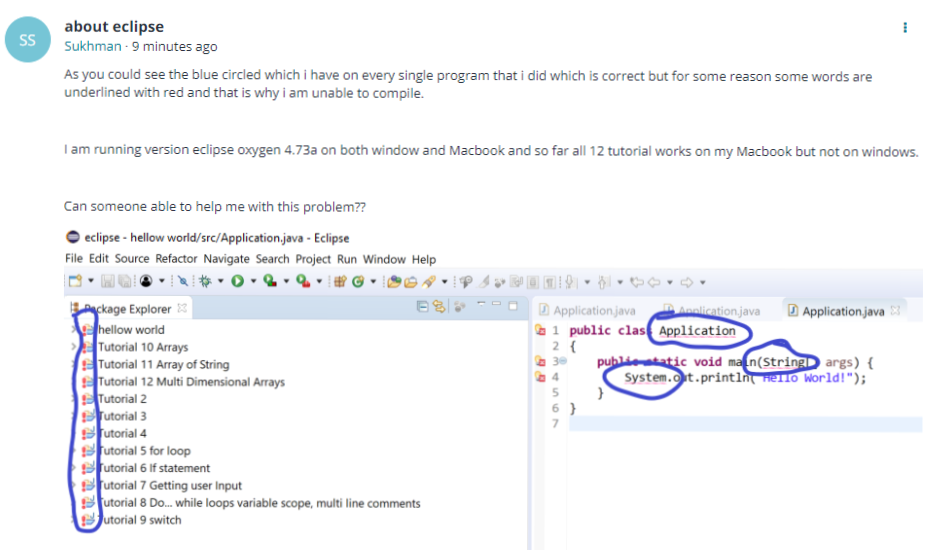
Task: Click the Coverage launch icon
Action: [x=270, y=280]
